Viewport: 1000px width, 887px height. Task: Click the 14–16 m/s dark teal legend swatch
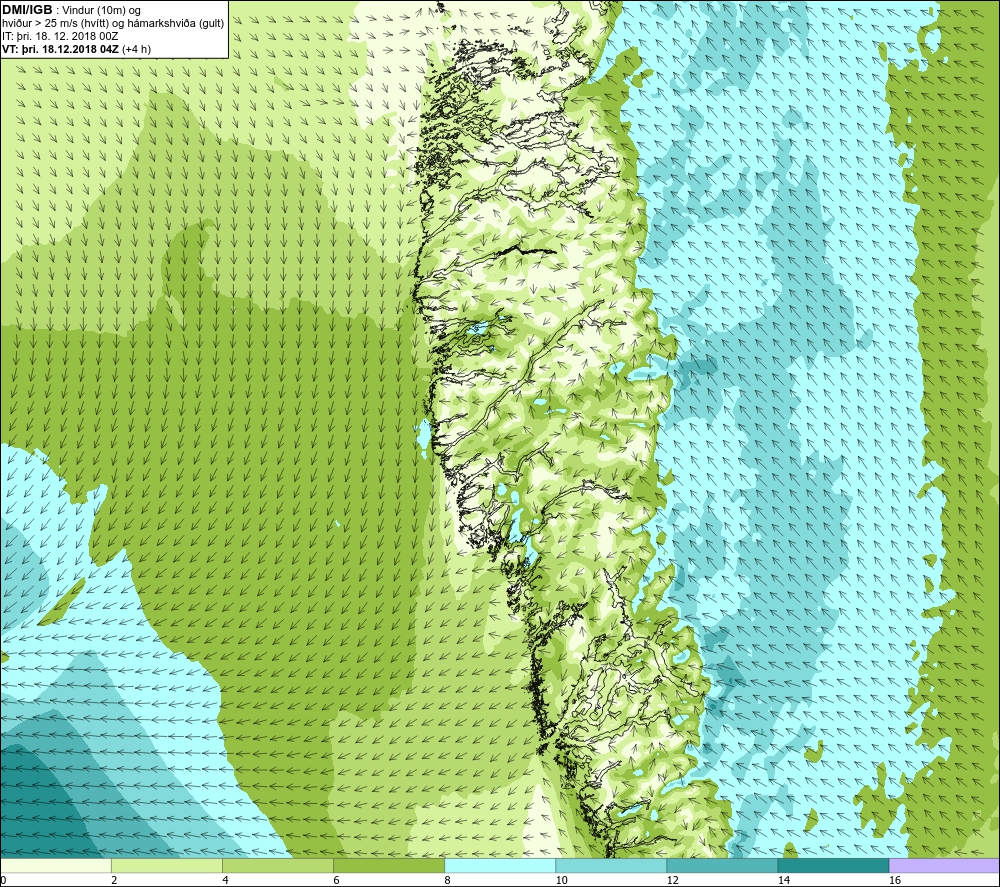[x=833, y=865]
